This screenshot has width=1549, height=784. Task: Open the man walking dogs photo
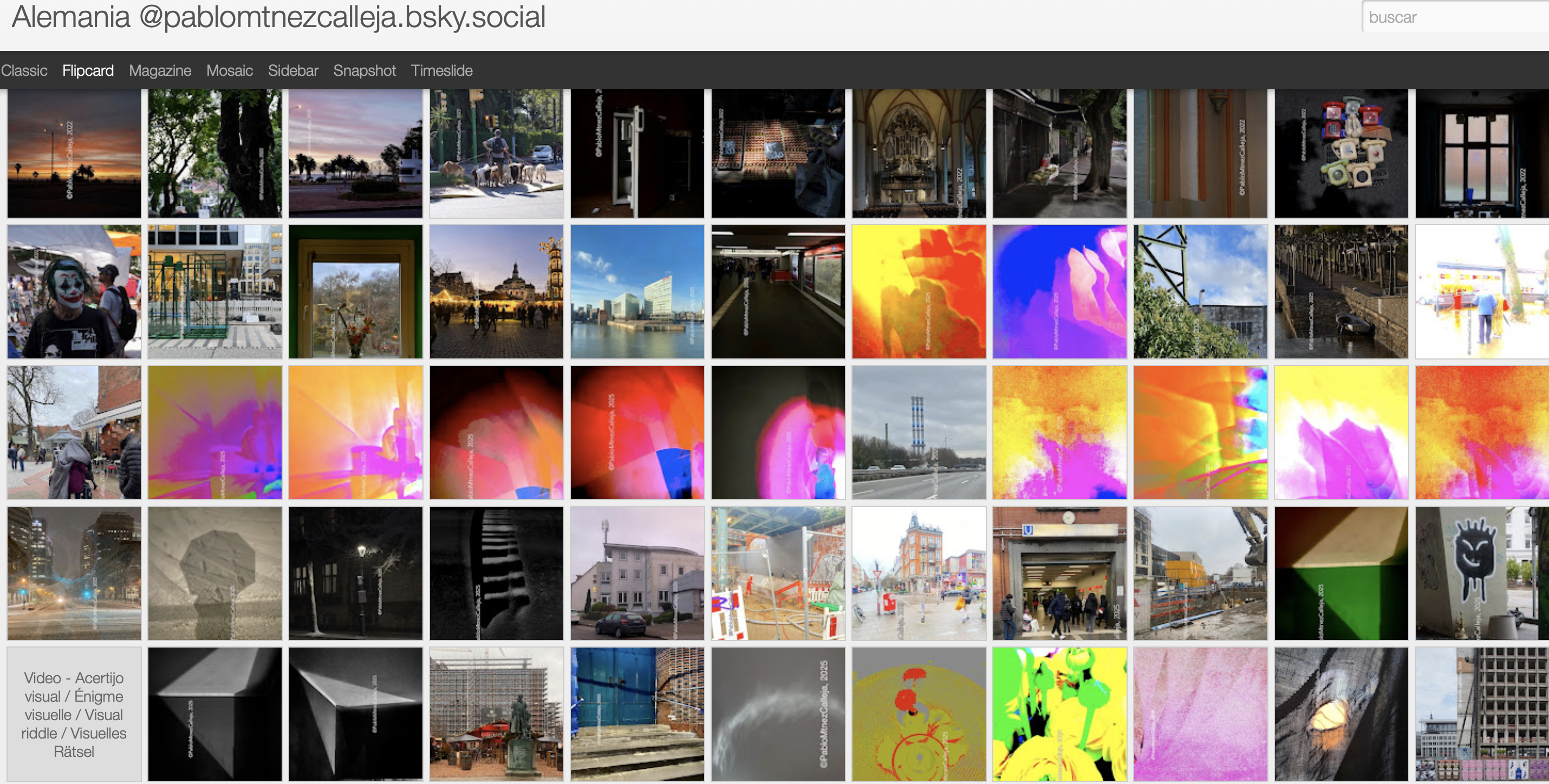[x=497, y=153]
